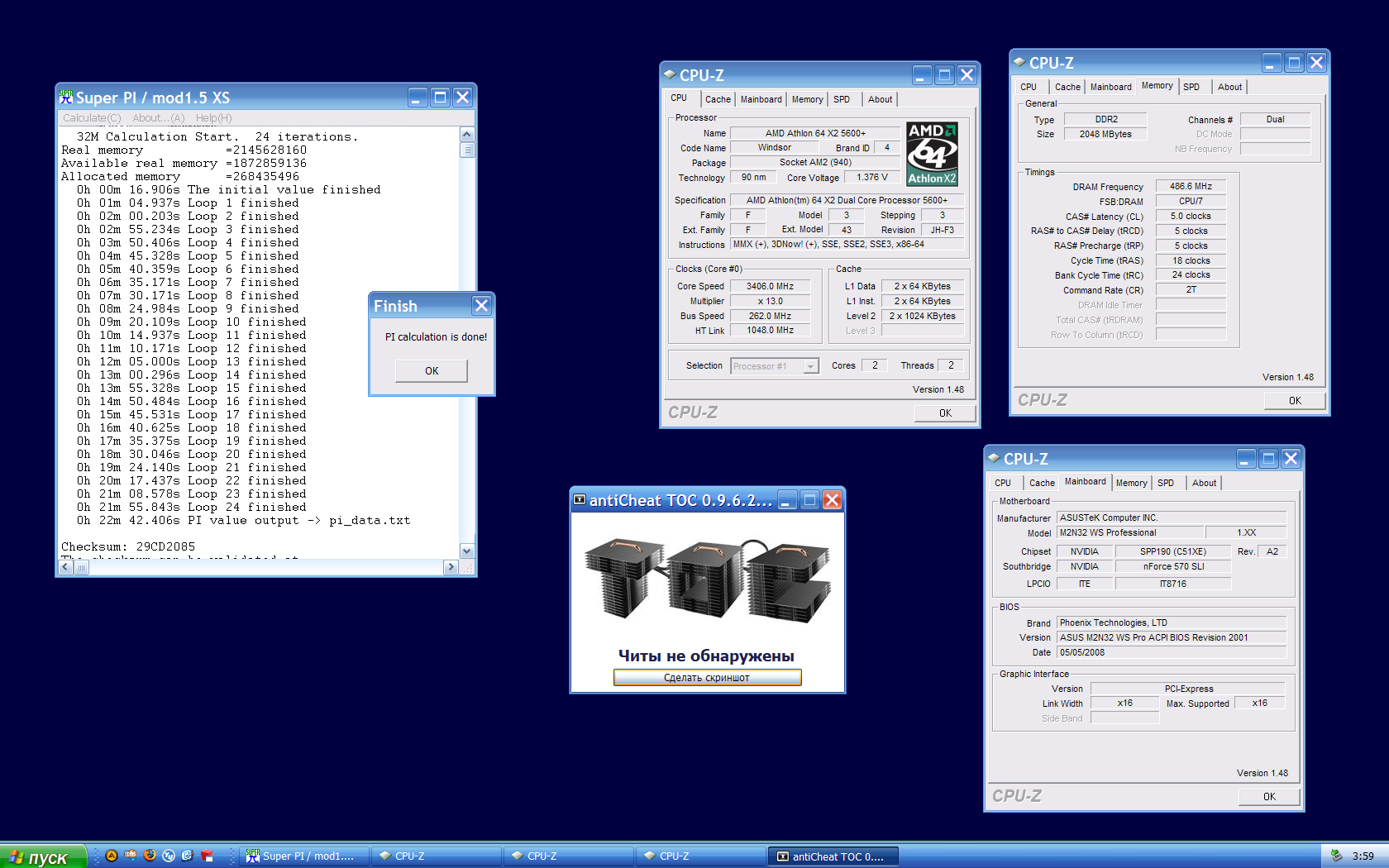1389x868 pixels.
Task: Click the BIOS Date field 05/05/2008
Action: click(1172, 652)
